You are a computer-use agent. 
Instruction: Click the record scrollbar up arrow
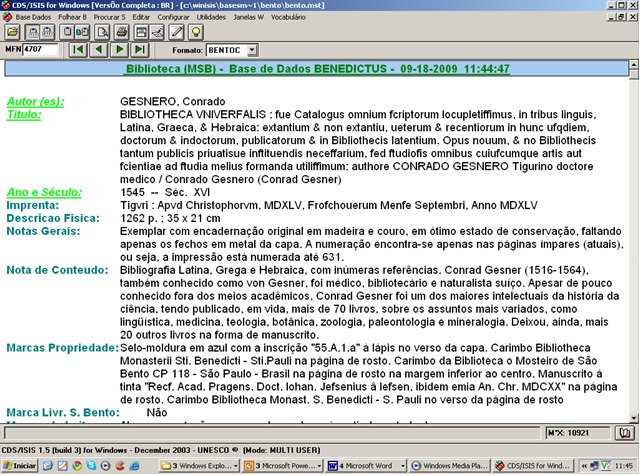click(634, 65)
